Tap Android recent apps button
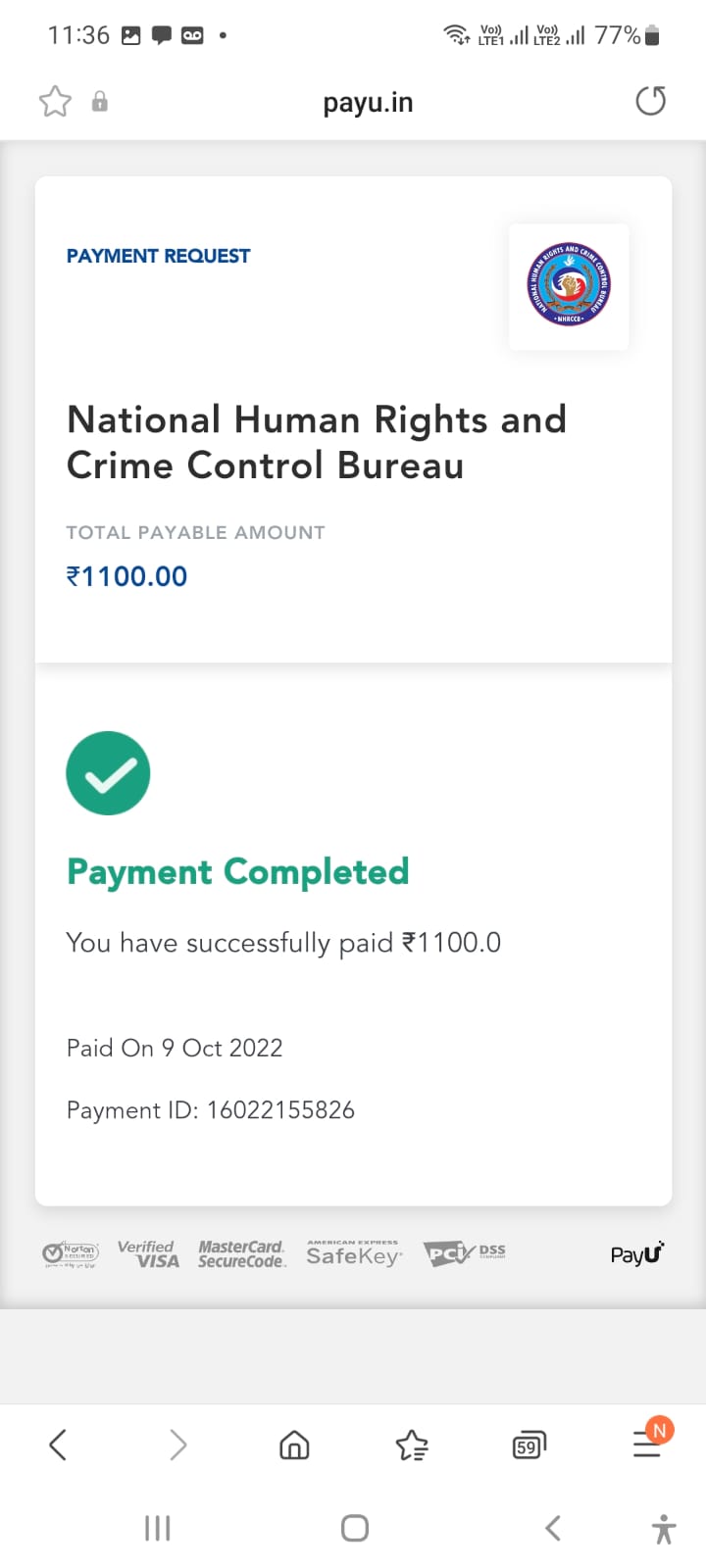 tap(157, 1528)
